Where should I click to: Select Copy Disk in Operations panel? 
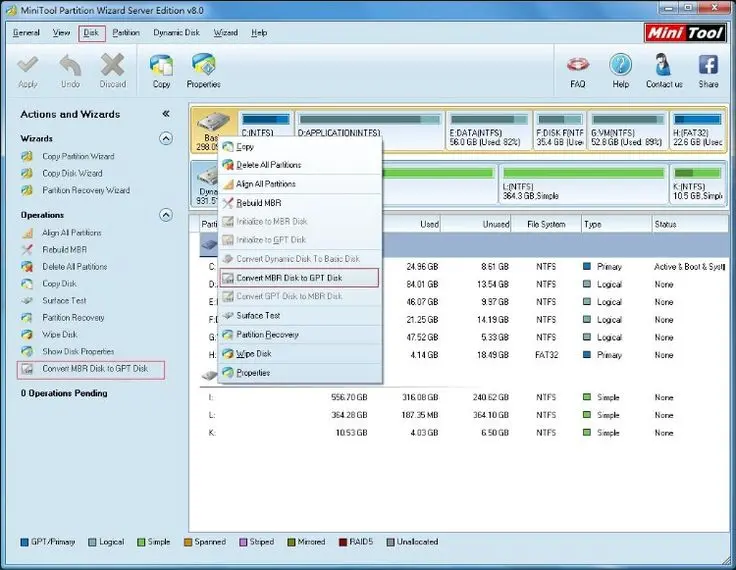(x=59, y=284)
